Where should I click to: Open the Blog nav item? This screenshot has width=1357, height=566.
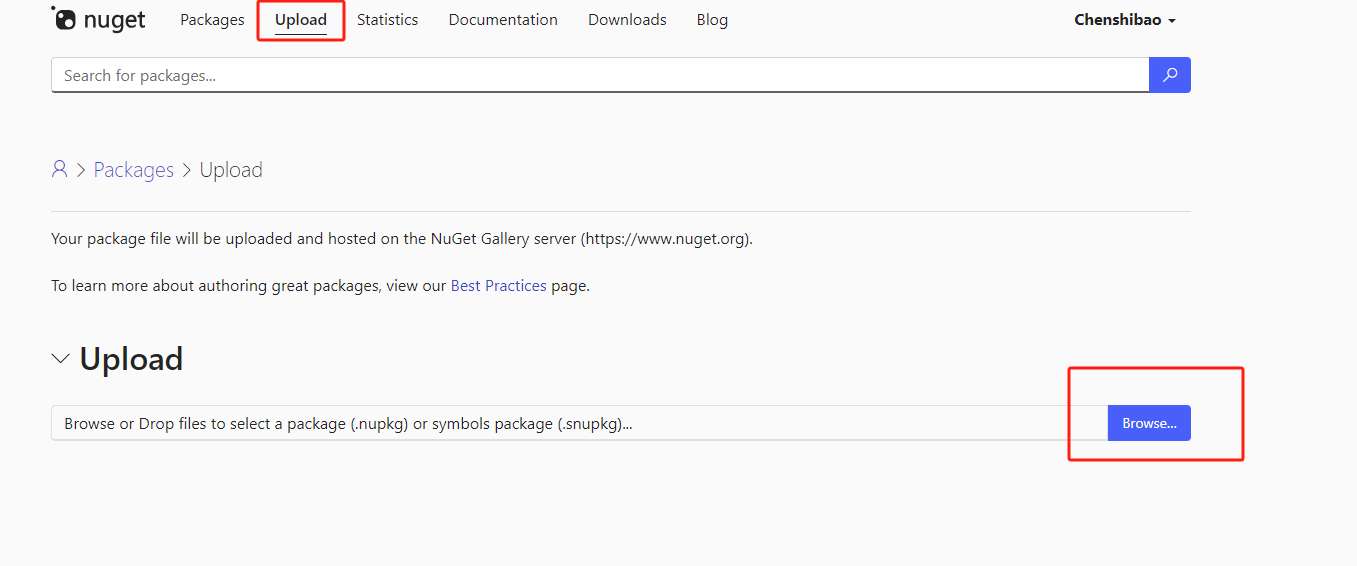coord(712,20)
